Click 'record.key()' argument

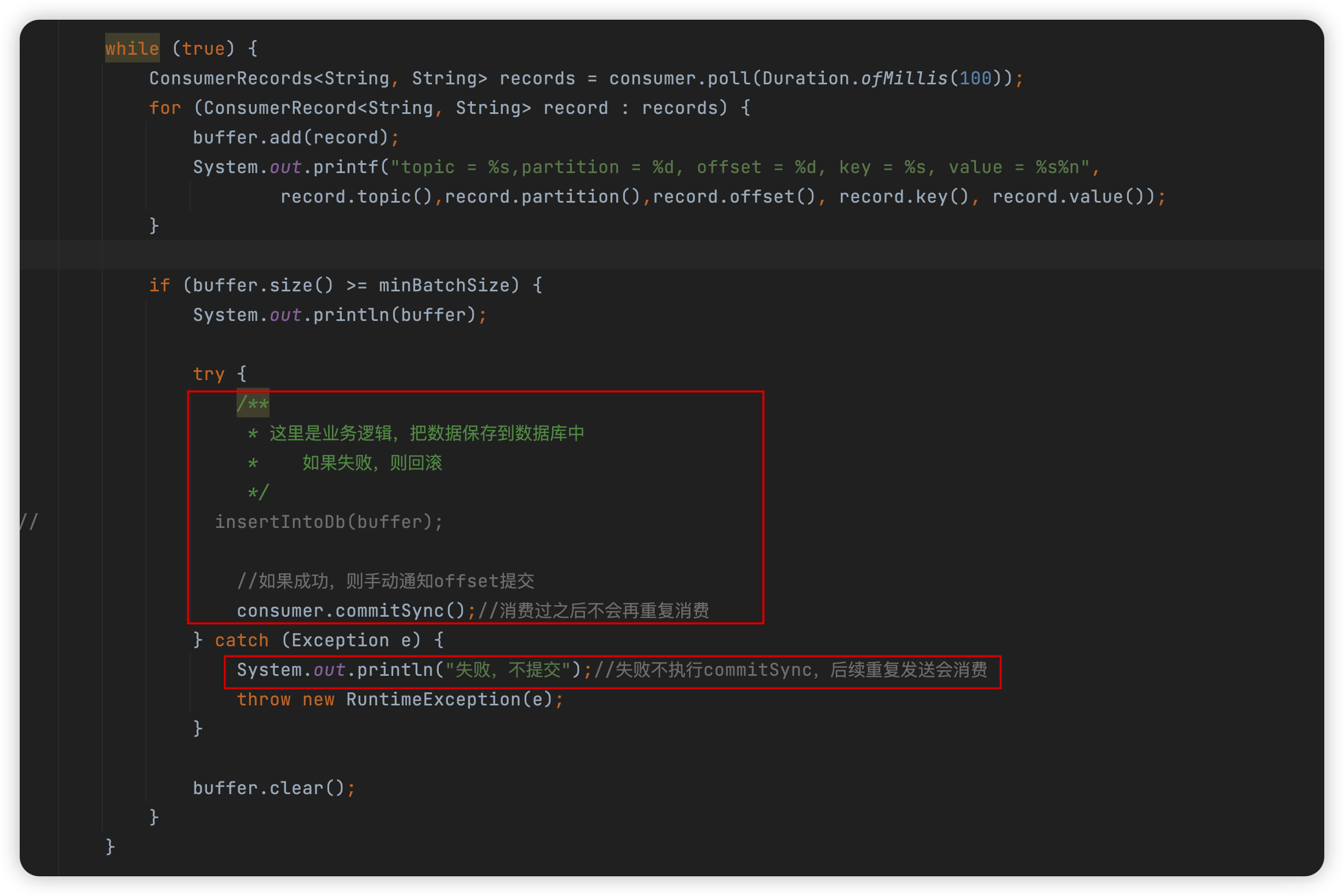pos(905,197)
